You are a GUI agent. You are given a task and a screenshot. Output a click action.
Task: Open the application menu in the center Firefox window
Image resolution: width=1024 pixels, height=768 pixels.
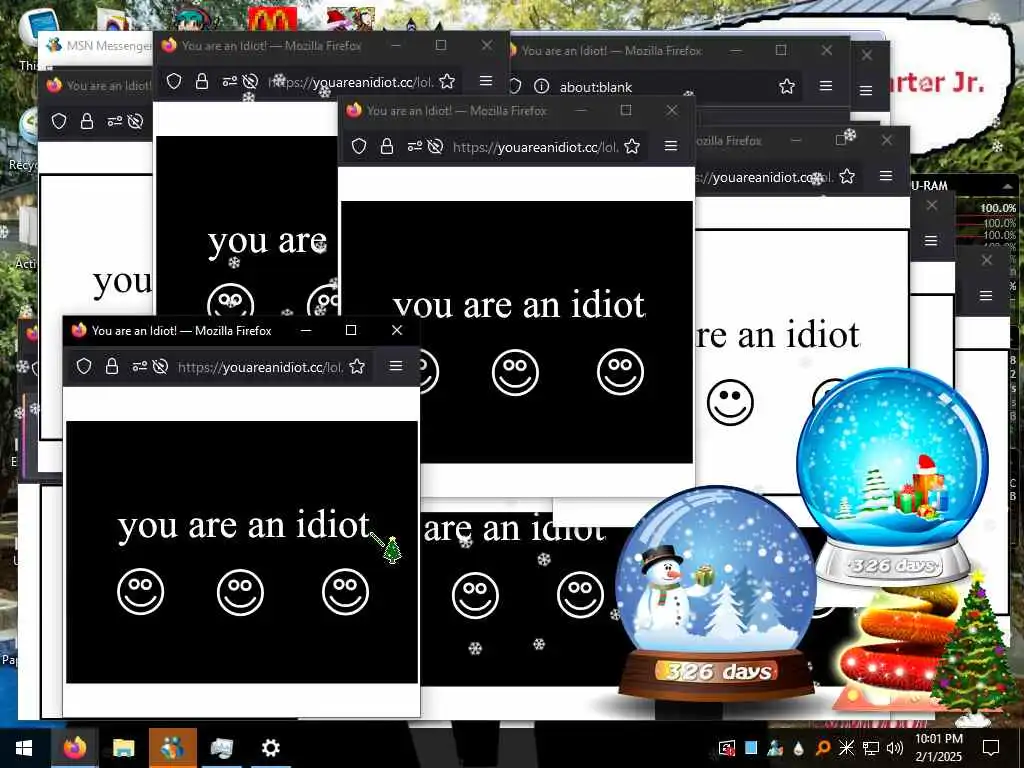671,146
